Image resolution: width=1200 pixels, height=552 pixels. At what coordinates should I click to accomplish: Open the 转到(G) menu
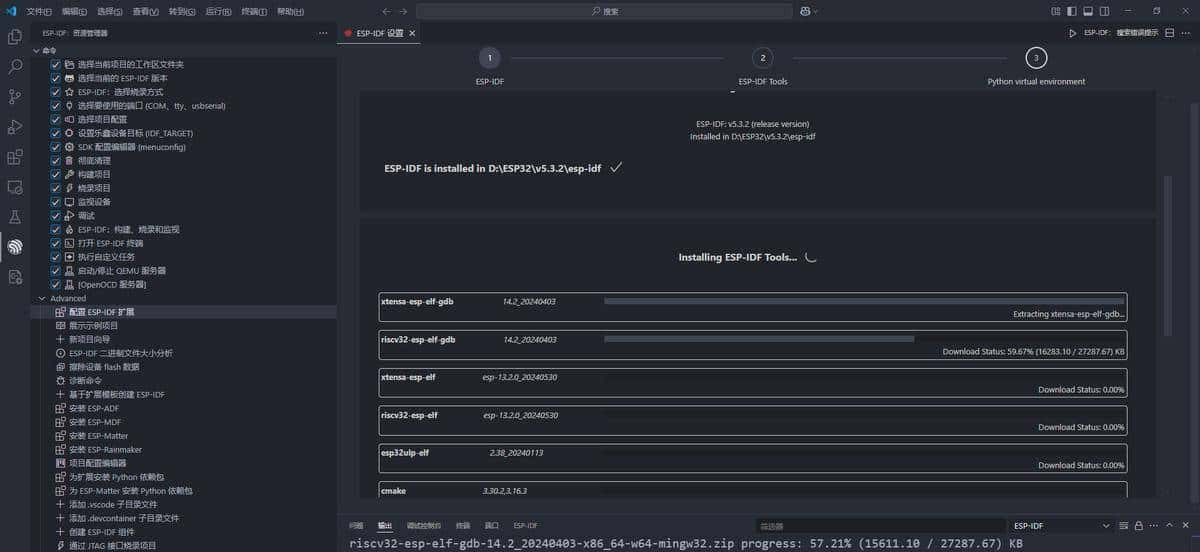click(182, 11)
